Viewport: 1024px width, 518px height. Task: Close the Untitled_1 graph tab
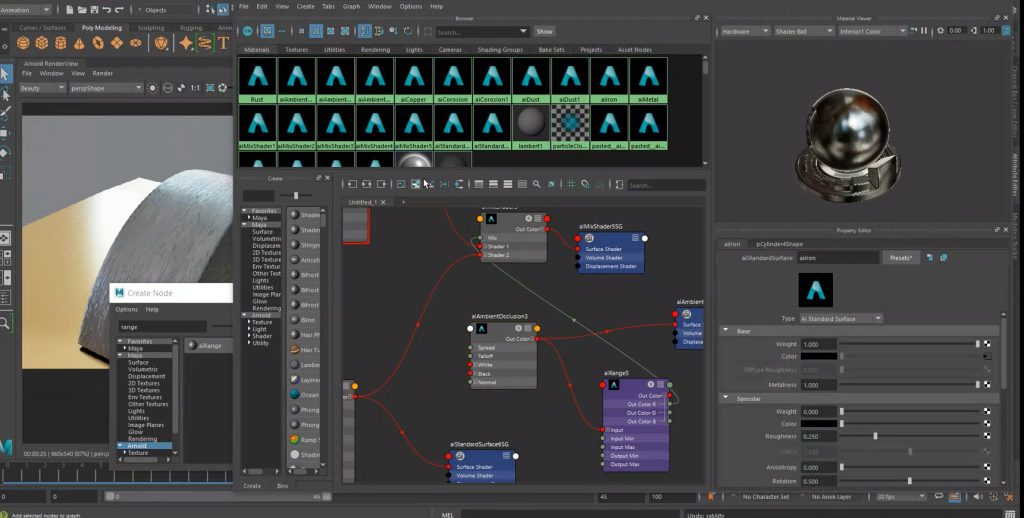pos(383,202)
